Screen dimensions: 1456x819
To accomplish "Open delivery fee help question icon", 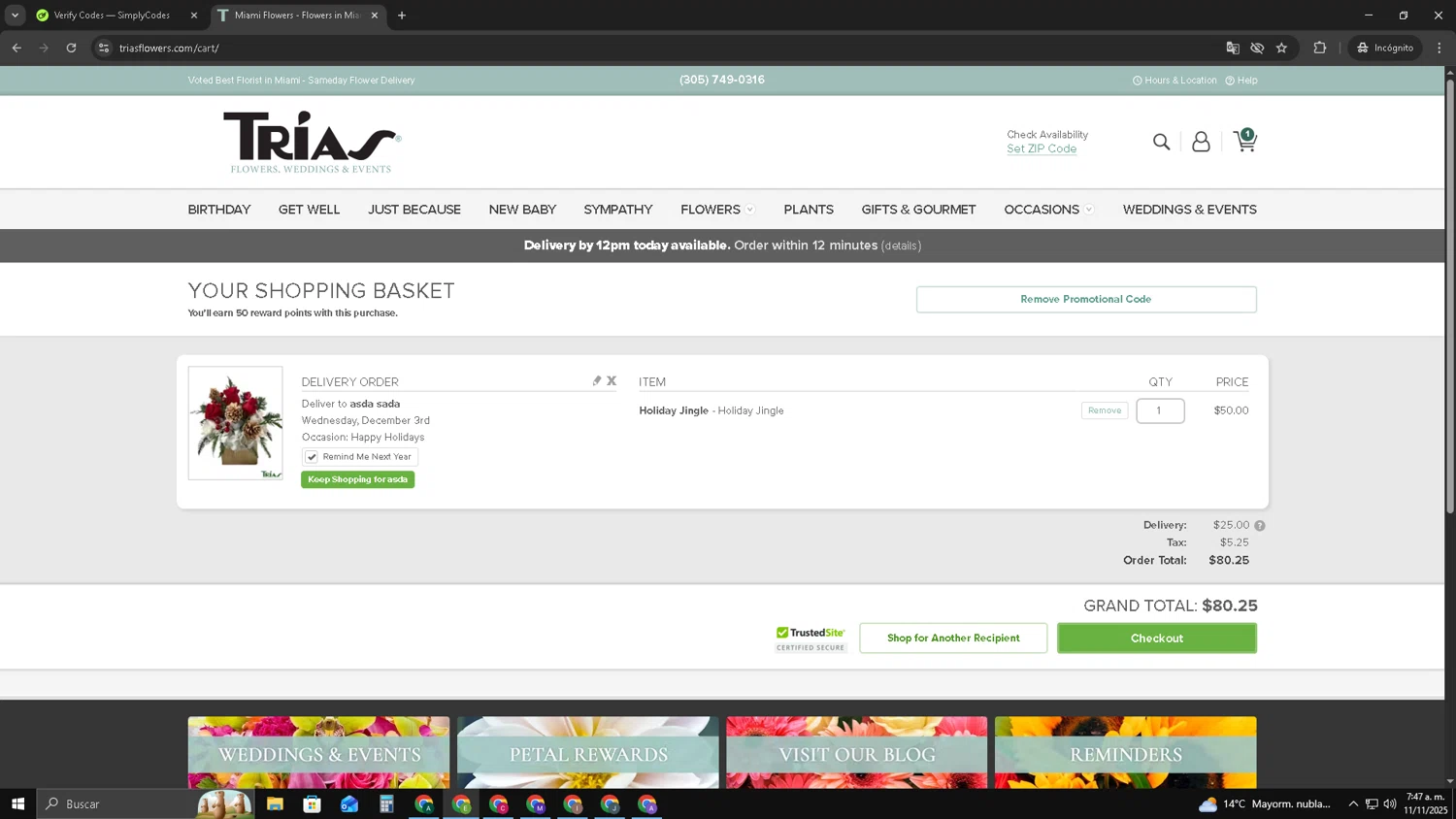I will click(1260, 525).
